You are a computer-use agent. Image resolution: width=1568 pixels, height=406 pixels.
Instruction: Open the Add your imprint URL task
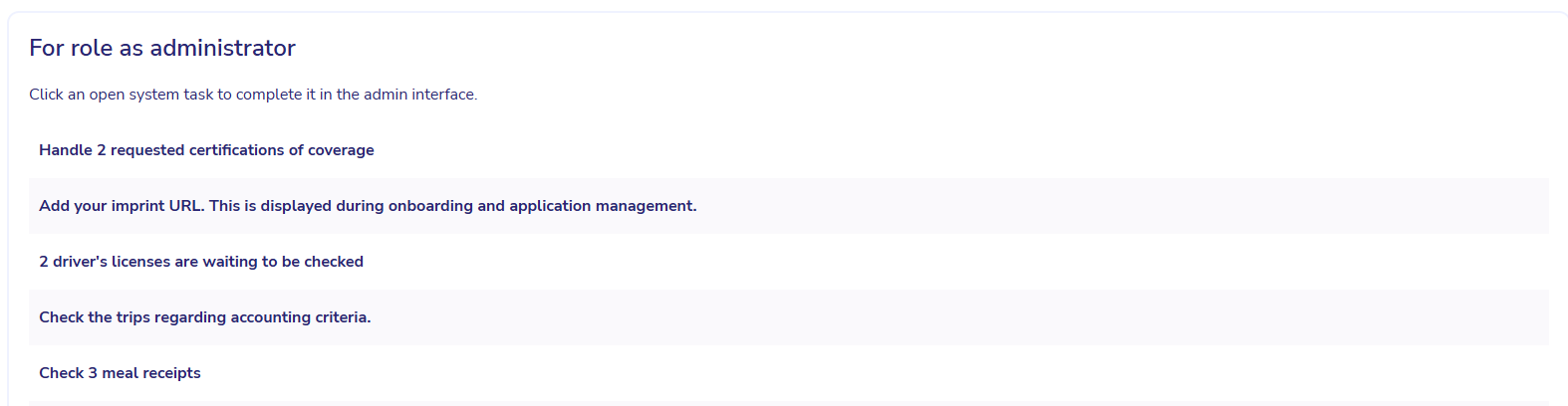(x=368, y=206)
